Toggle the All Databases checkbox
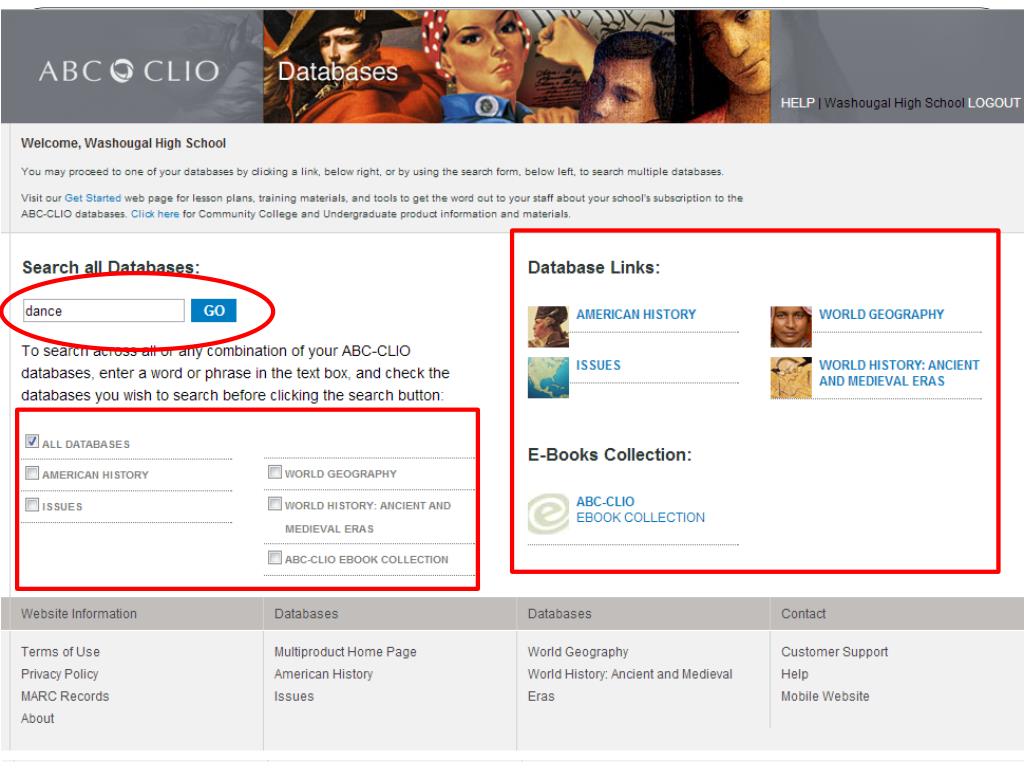 (x=32, y=441)
